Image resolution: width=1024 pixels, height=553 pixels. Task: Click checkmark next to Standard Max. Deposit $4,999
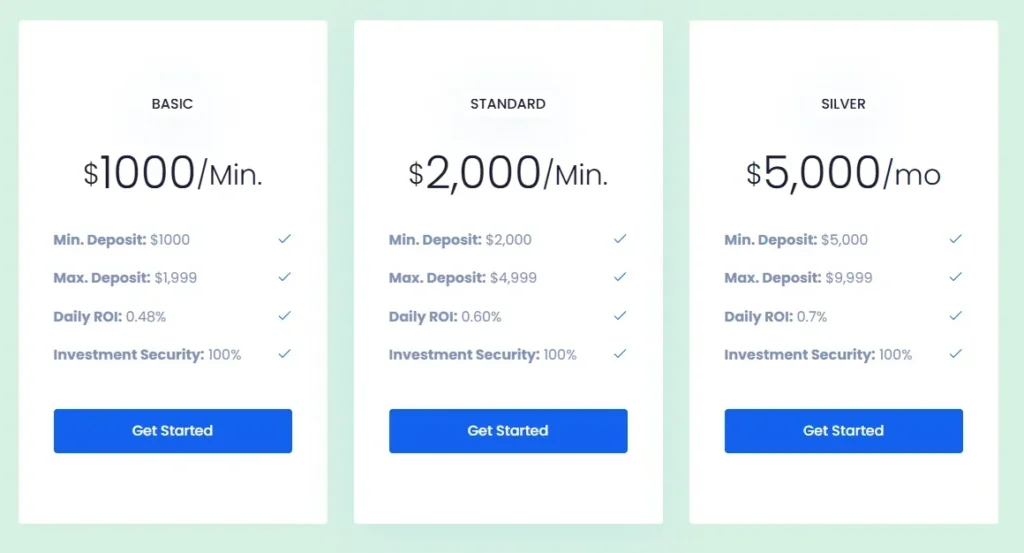tap(620, 277)
